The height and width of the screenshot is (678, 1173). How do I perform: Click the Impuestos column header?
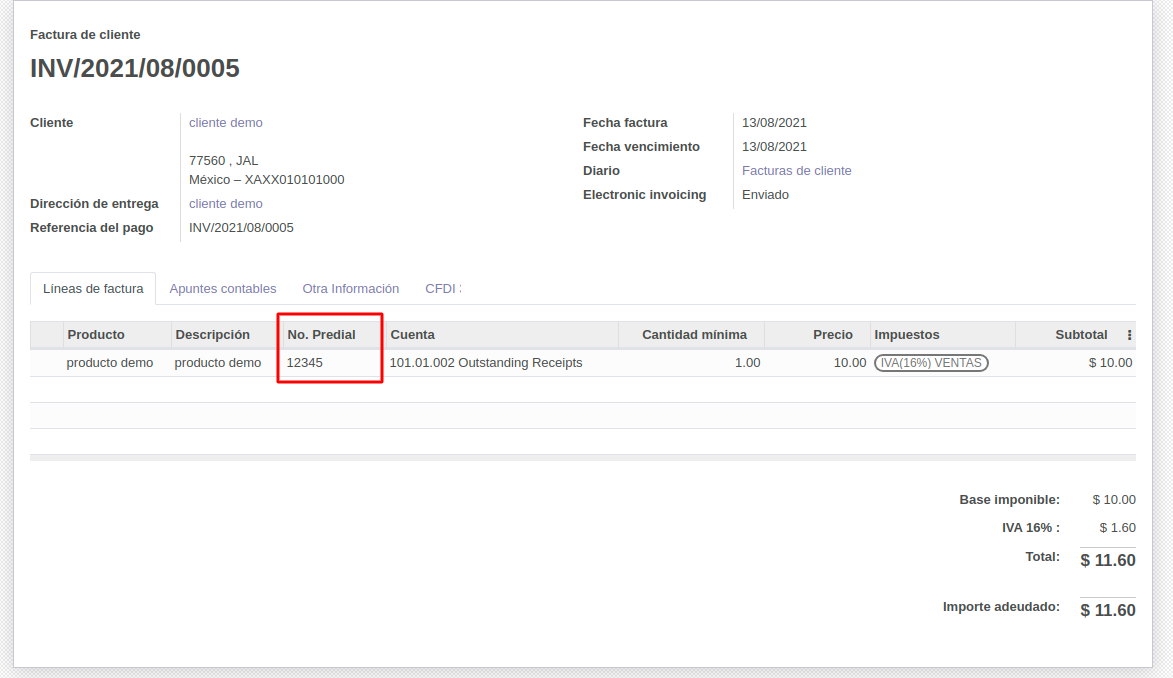906,335
